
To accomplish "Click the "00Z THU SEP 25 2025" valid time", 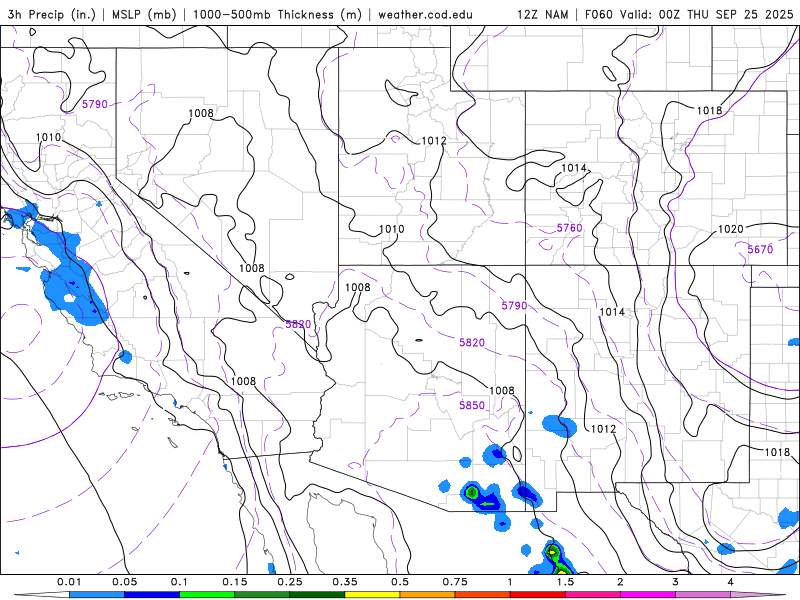I will click(726, 14).
